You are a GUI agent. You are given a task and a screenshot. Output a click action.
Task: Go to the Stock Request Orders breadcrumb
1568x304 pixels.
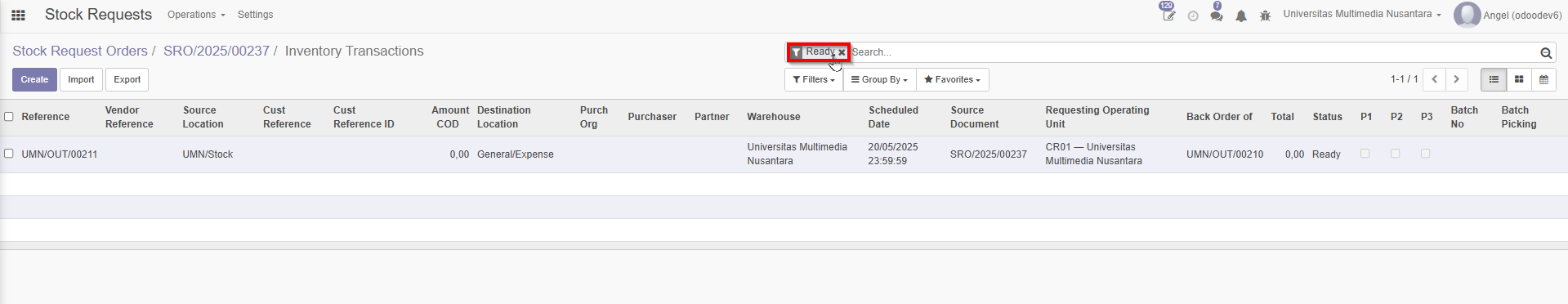click(x=80, y=51)
